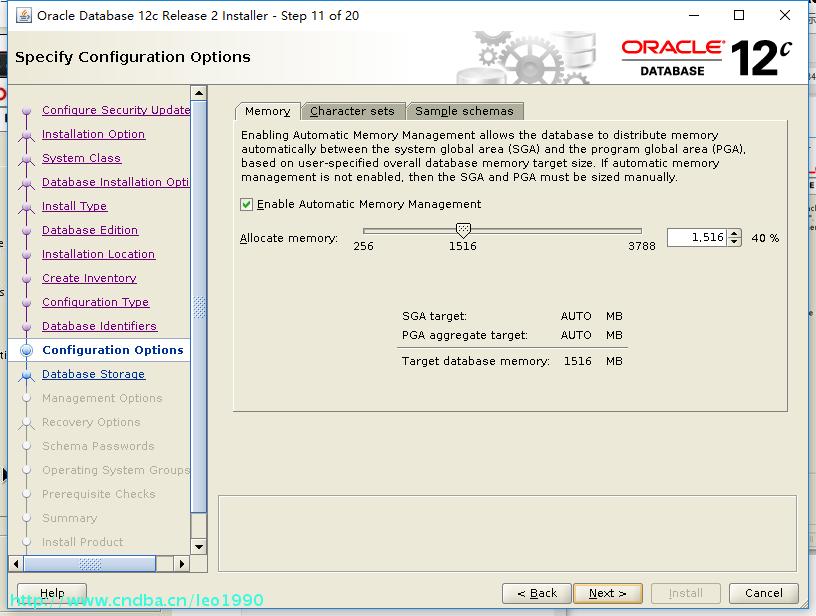Go to Database Installation Options step

click(x=116, y=182)
